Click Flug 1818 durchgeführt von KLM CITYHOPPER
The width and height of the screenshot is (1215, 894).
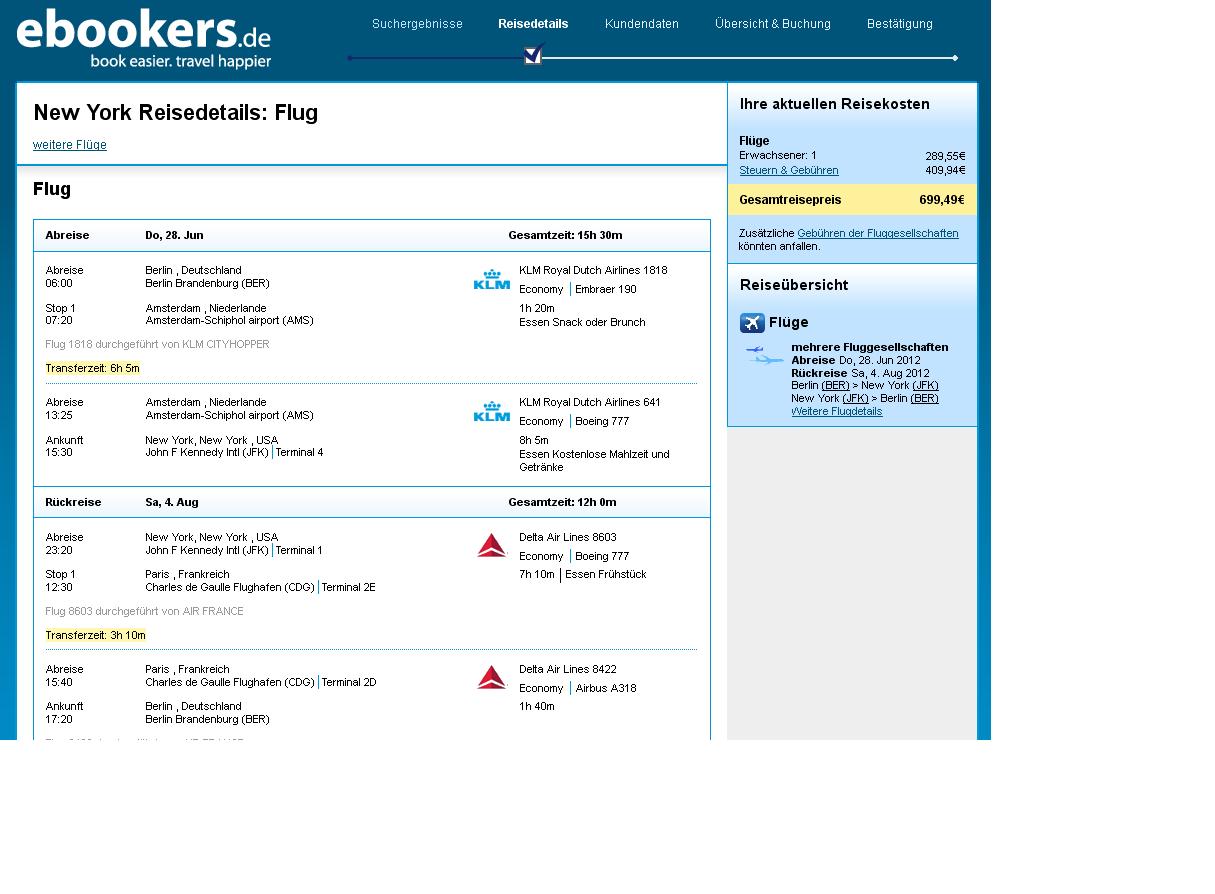(157, 344)
